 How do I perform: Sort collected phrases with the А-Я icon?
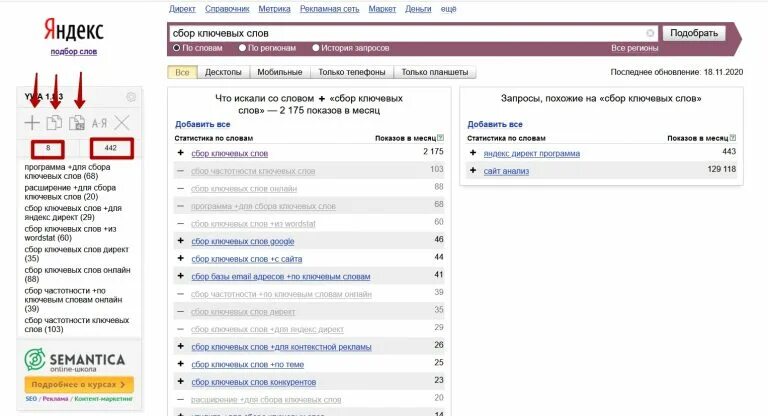99,123
